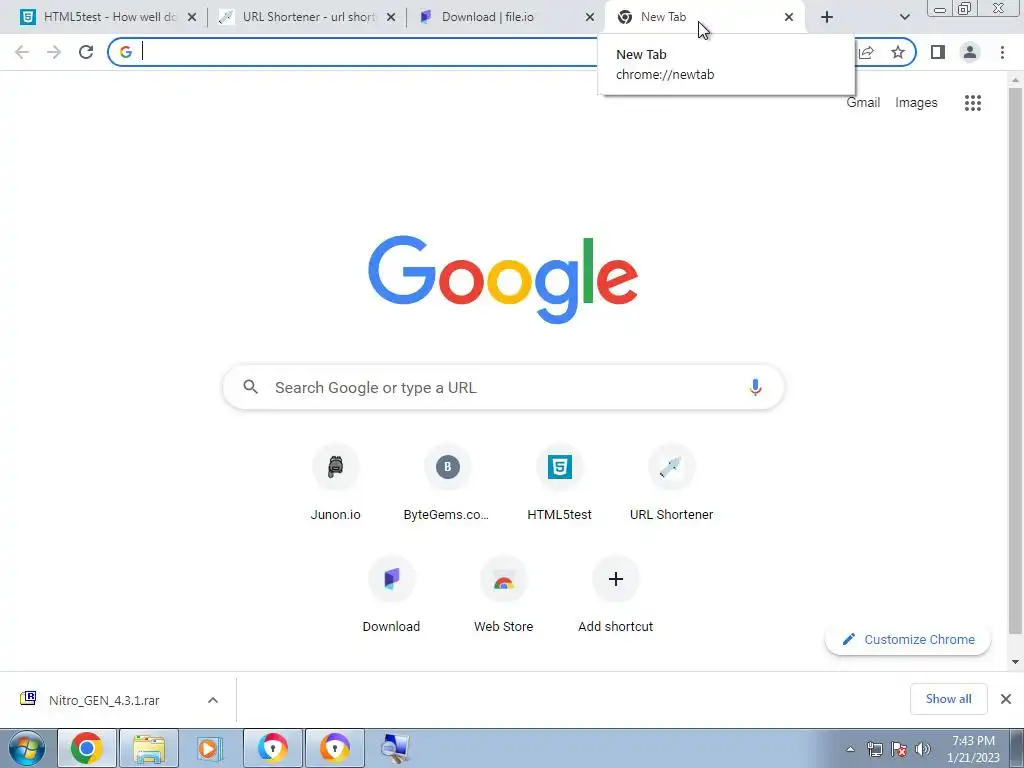Screen dimensions: 1024x768
Task: Click Show all downloads
Action: [x=948, y=699]
